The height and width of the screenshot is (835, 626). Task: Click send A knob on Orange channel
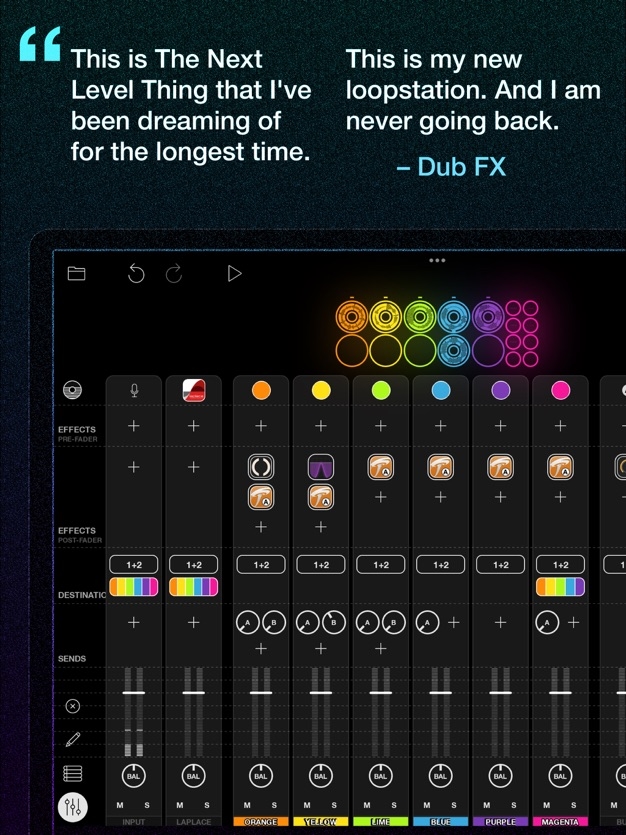coord(248,622)
